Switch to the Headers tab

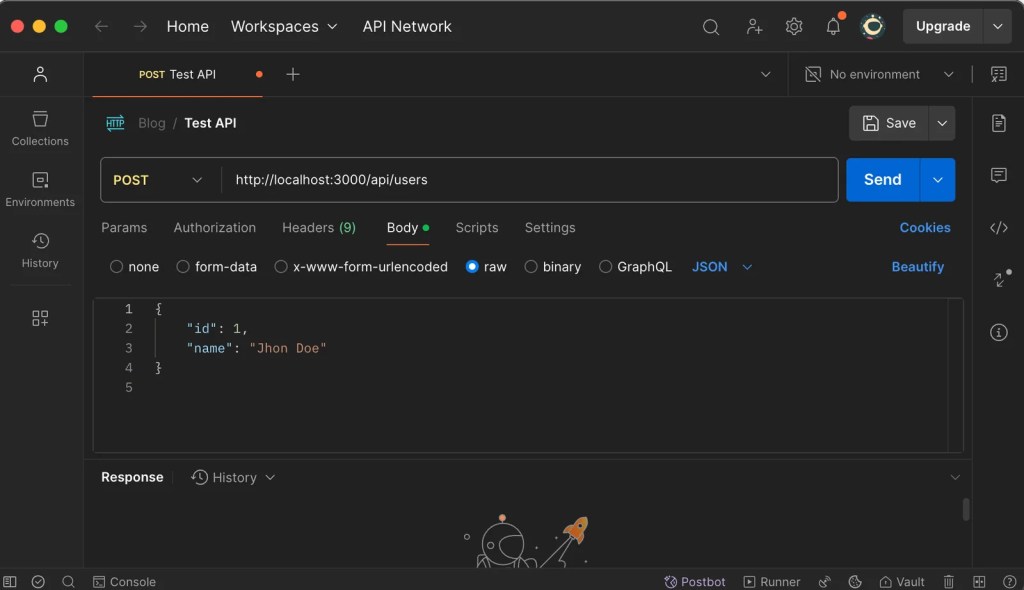(319, 227)
